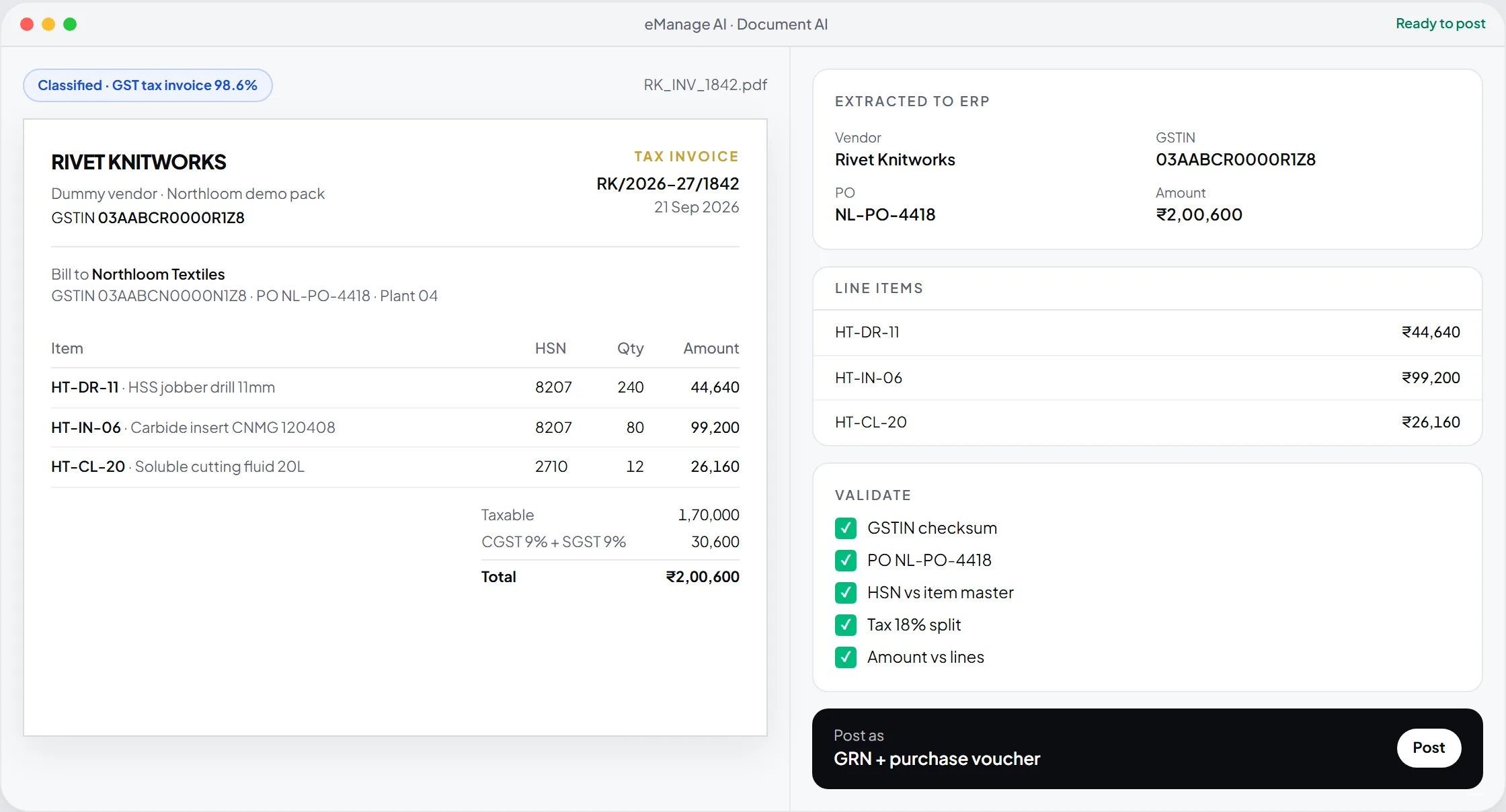Screen dimensions: 1506x812
Task: Select the HT-IN-06 line item at ₹99,200
Action: 1148,378
